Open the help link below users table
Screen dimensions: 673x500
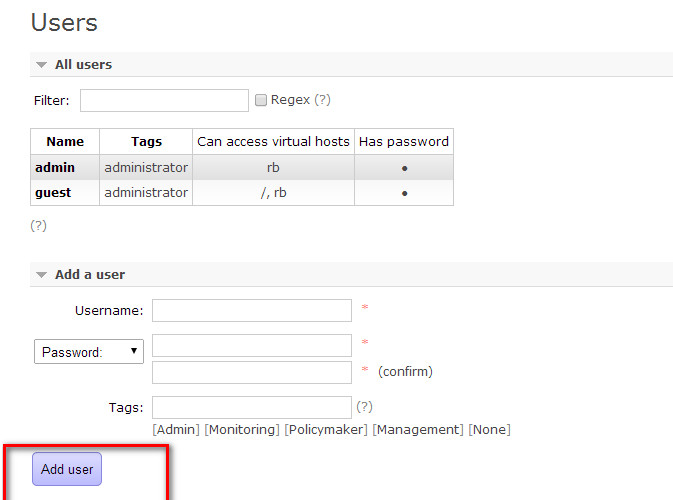pos(38,225)
